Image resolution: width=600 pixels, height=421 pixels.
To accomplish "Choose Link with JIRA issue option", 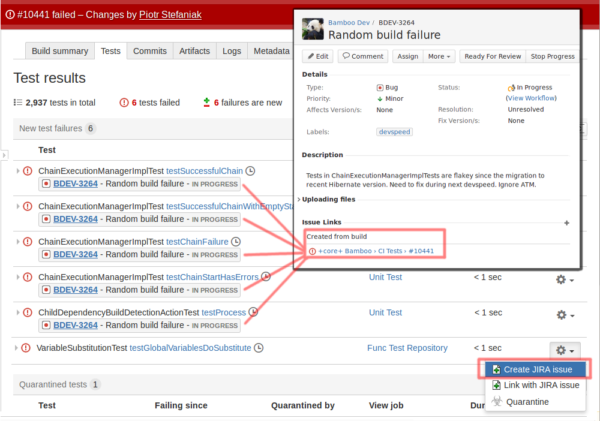I will click(540, 385).
